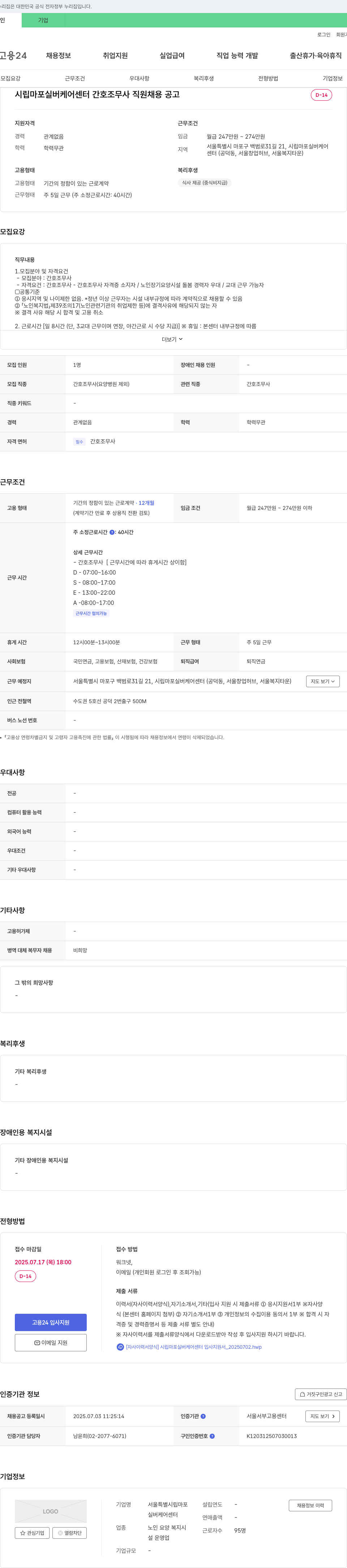Open the 채용정보 menu

point(59,55)
